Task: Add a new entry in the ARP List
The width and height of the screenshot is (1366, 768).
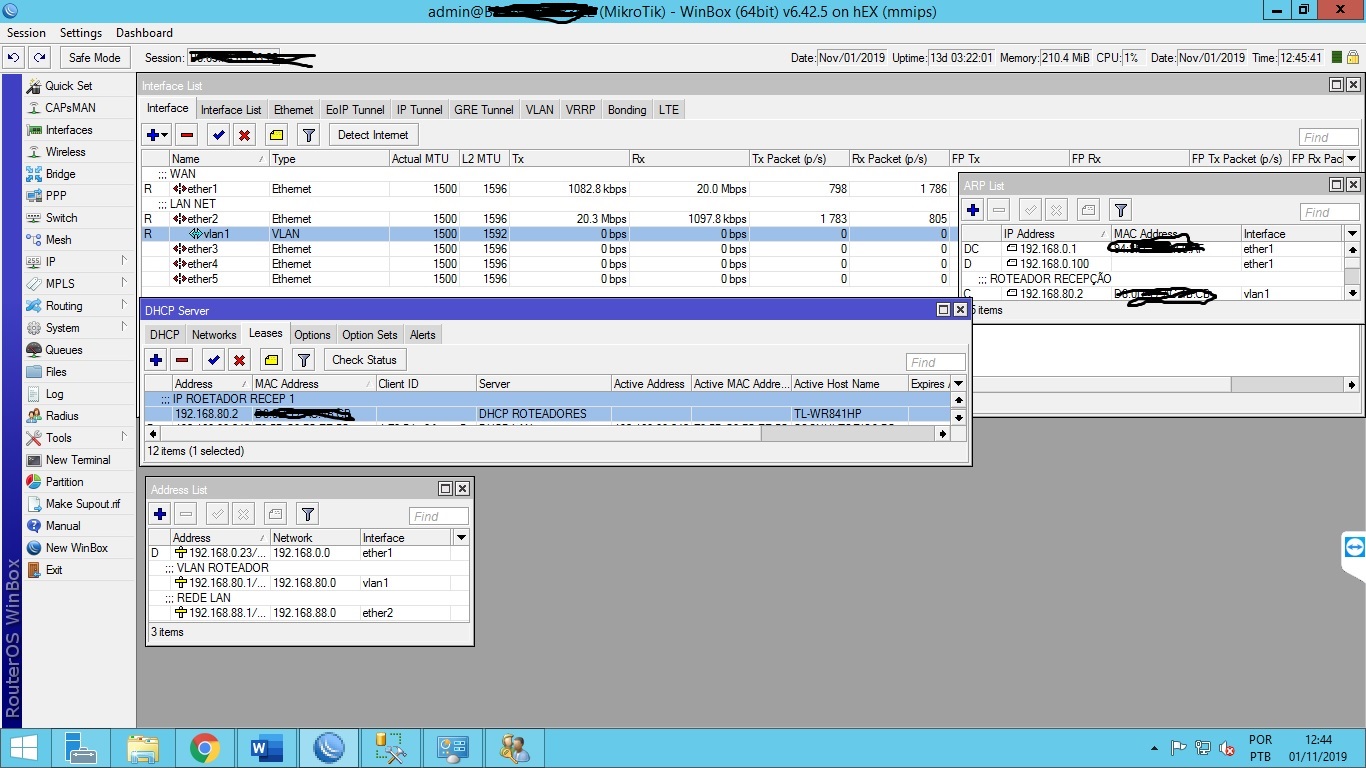Action: pos(972,210)
